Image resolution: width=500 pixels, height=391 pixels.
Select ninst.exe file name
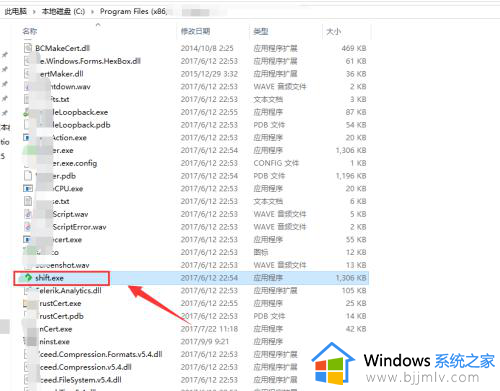[55, 342]
